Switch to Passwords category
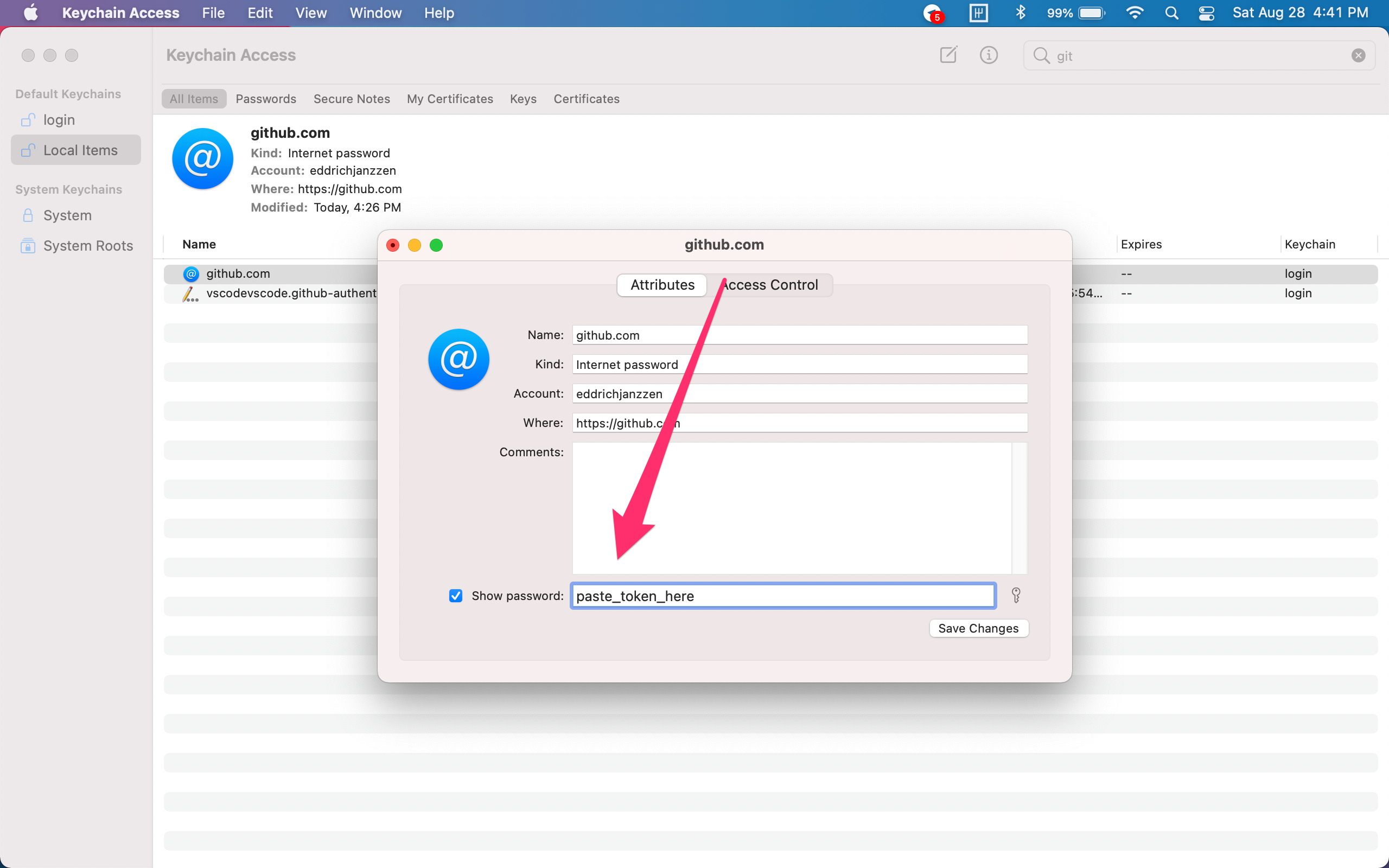Screen dimensions: 1389x868 click(266, 99)
